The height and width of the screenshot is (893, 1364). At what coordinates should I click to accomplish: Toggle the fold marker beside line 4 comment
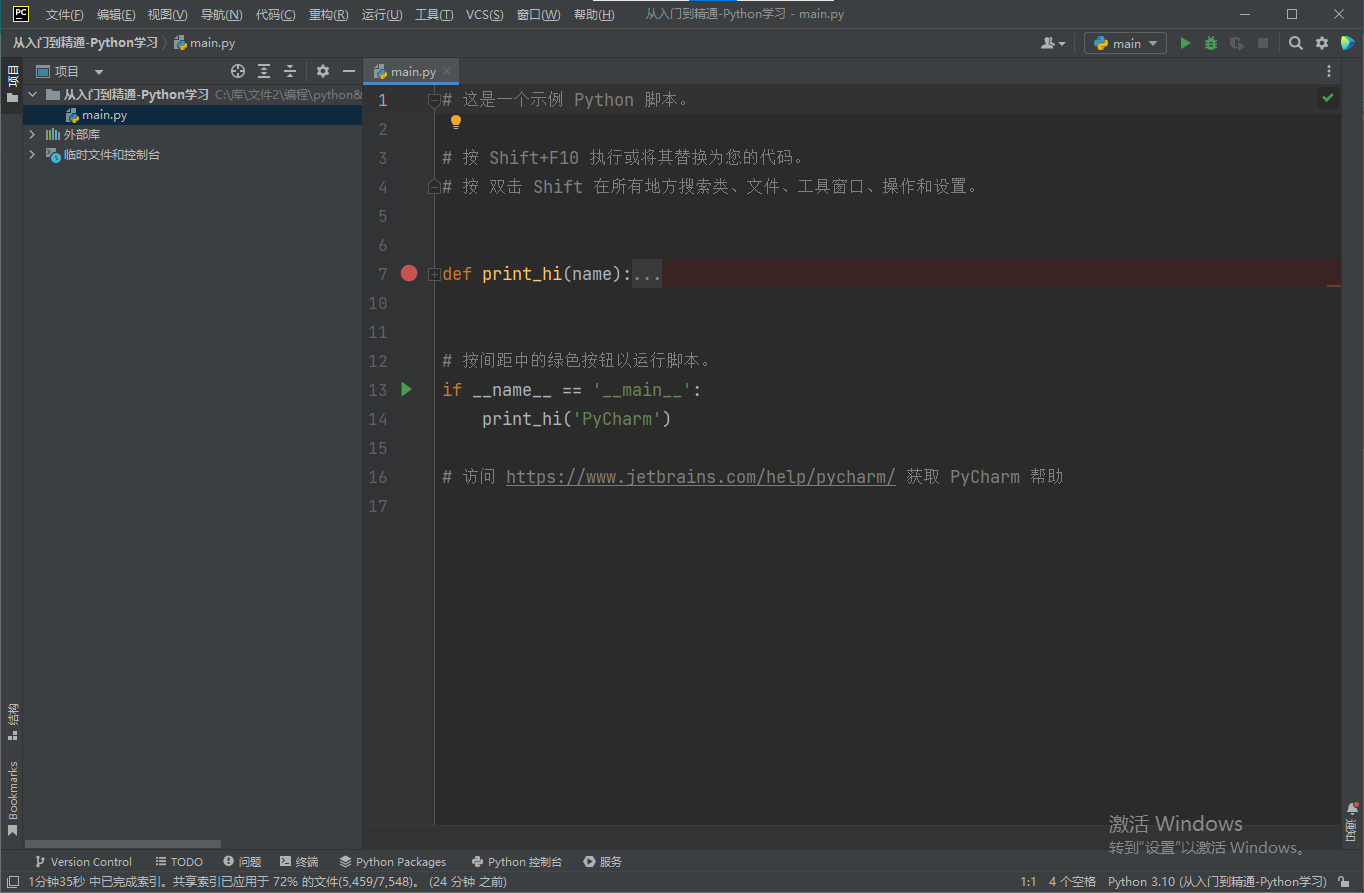tap(434, 187)
